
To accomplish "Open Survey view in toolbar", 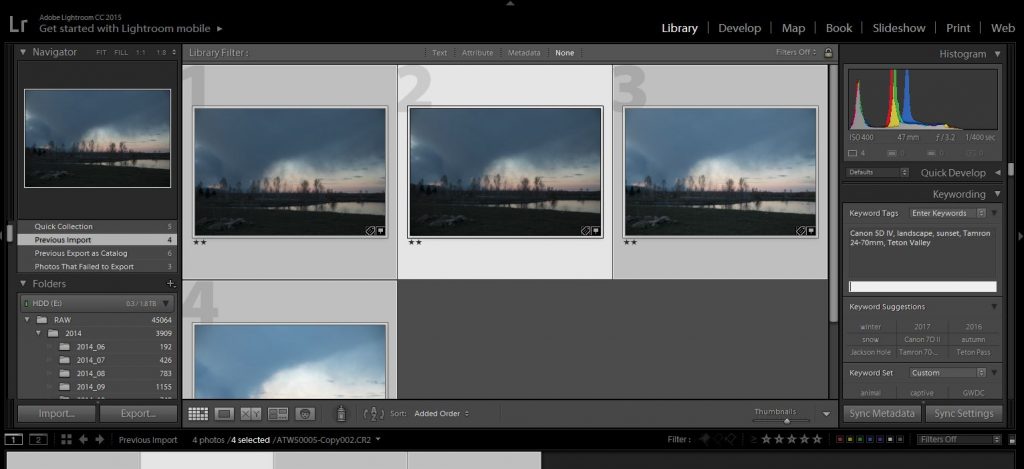I will point(278,413).
